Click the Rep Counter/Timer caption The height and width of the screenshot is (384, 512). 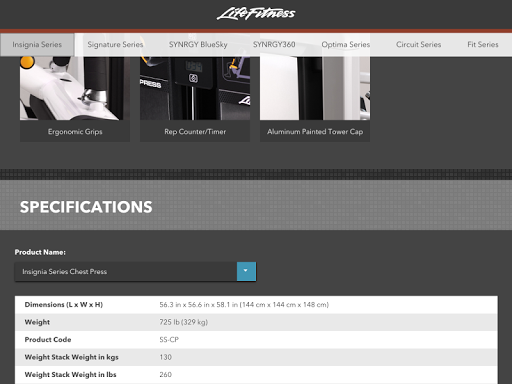click(195, 132)
